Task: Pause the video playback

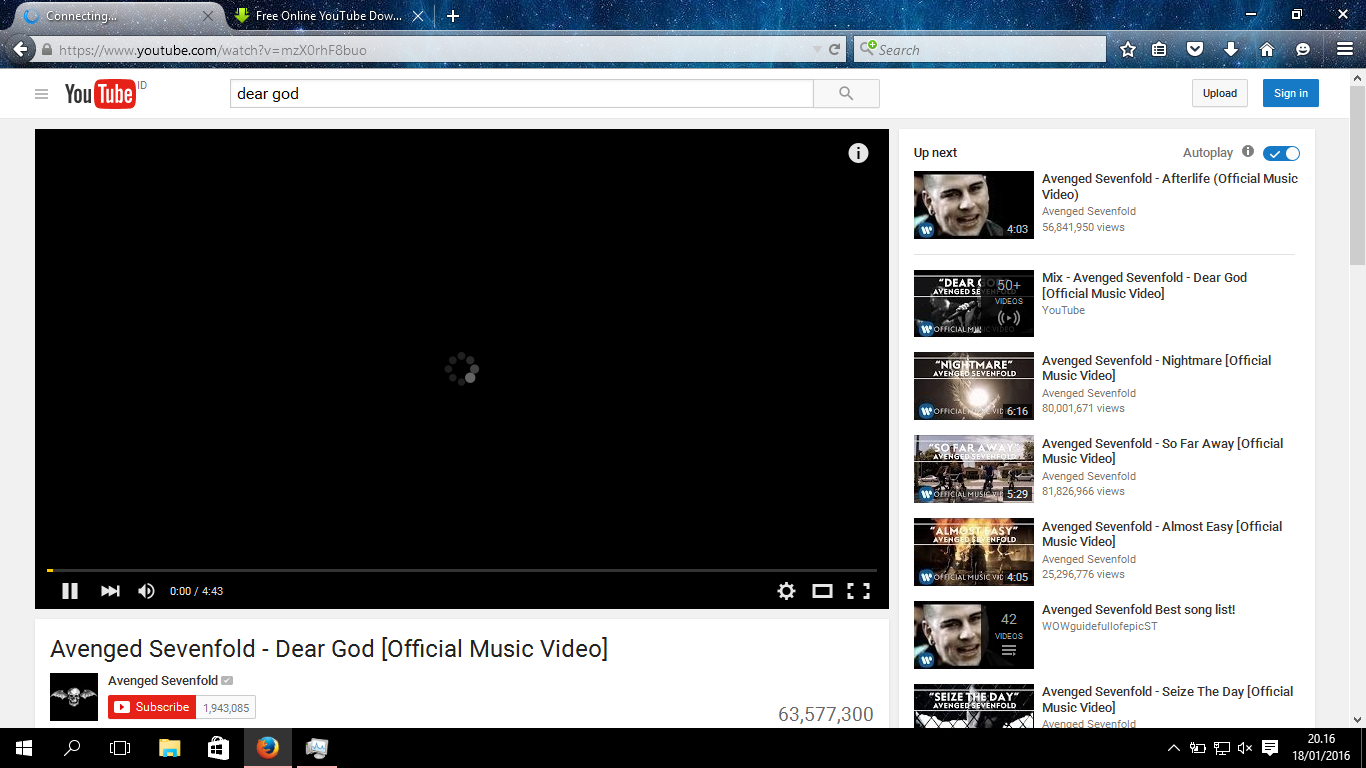Action: [70, 591]
